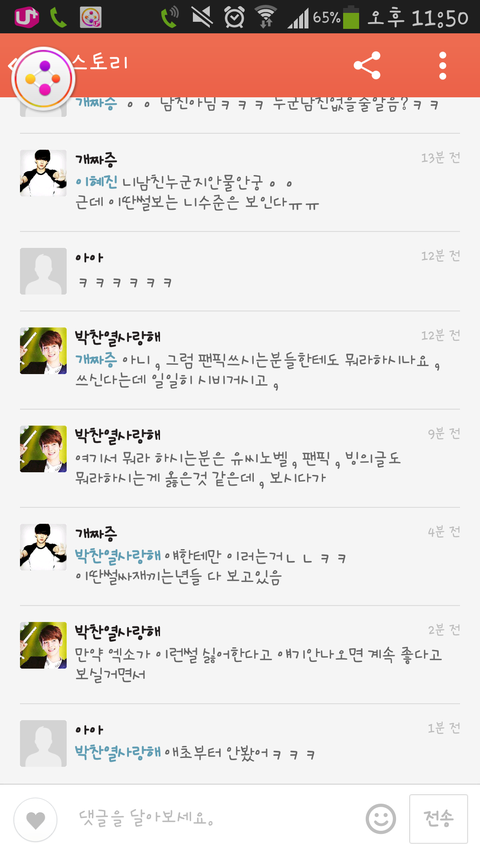Tap the share icon in header

coord(367,66)
